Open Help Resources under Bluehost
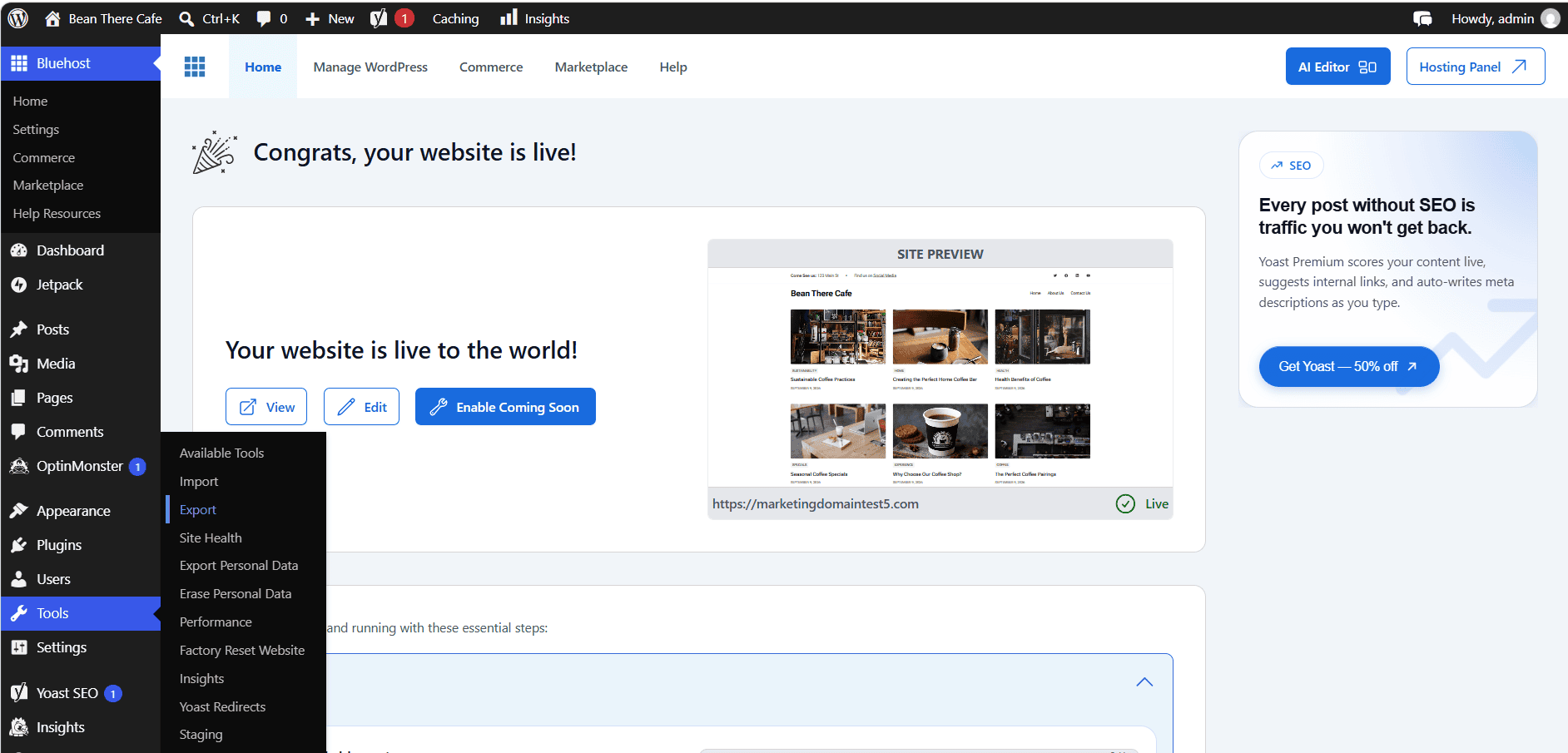Image resolution: width=1568 pixels, height=753 pixels. 57,214
